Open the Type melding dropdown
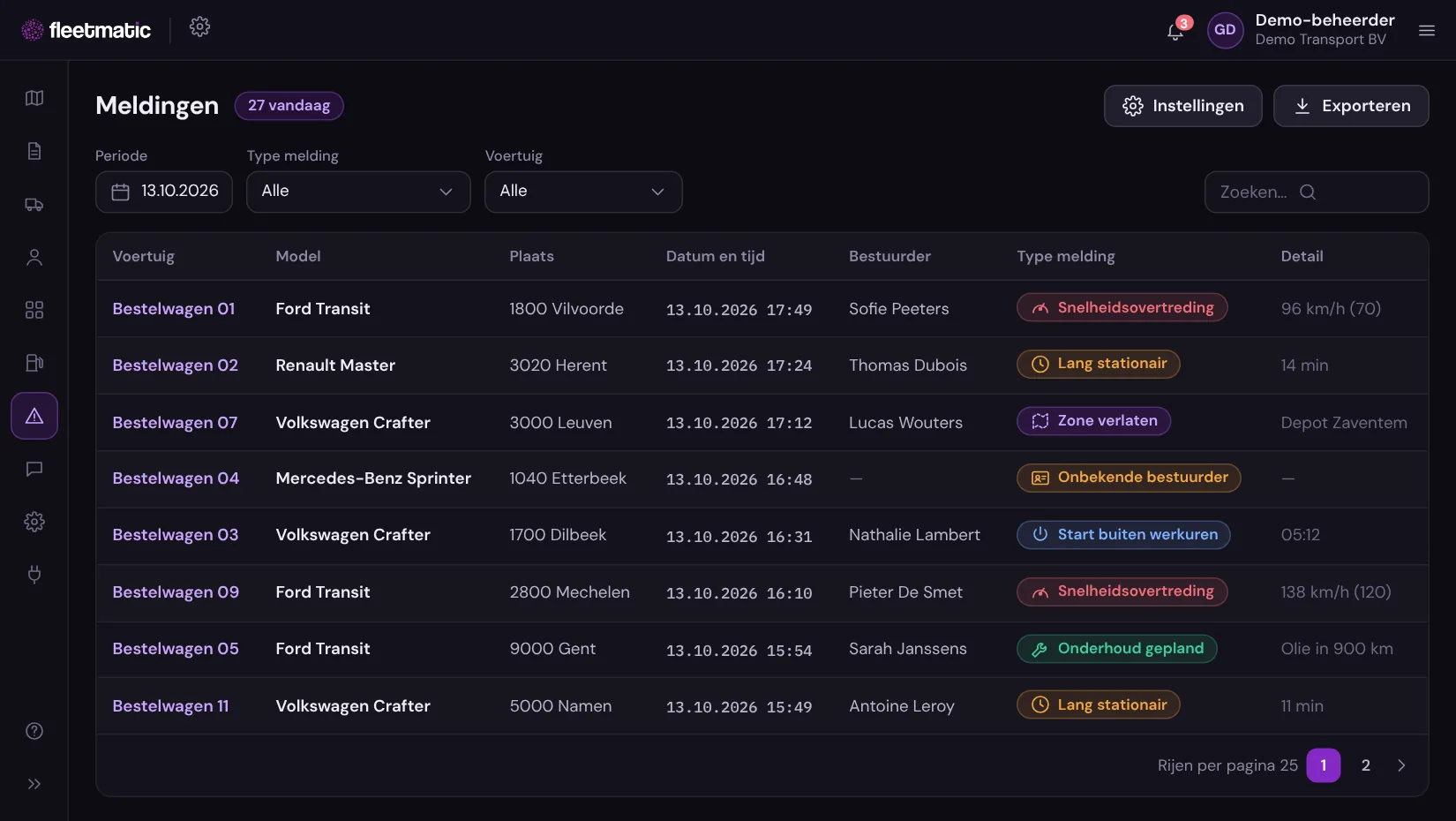Image resolution: width=1456 pixels, height=821 pixels. tap(358, 192)
